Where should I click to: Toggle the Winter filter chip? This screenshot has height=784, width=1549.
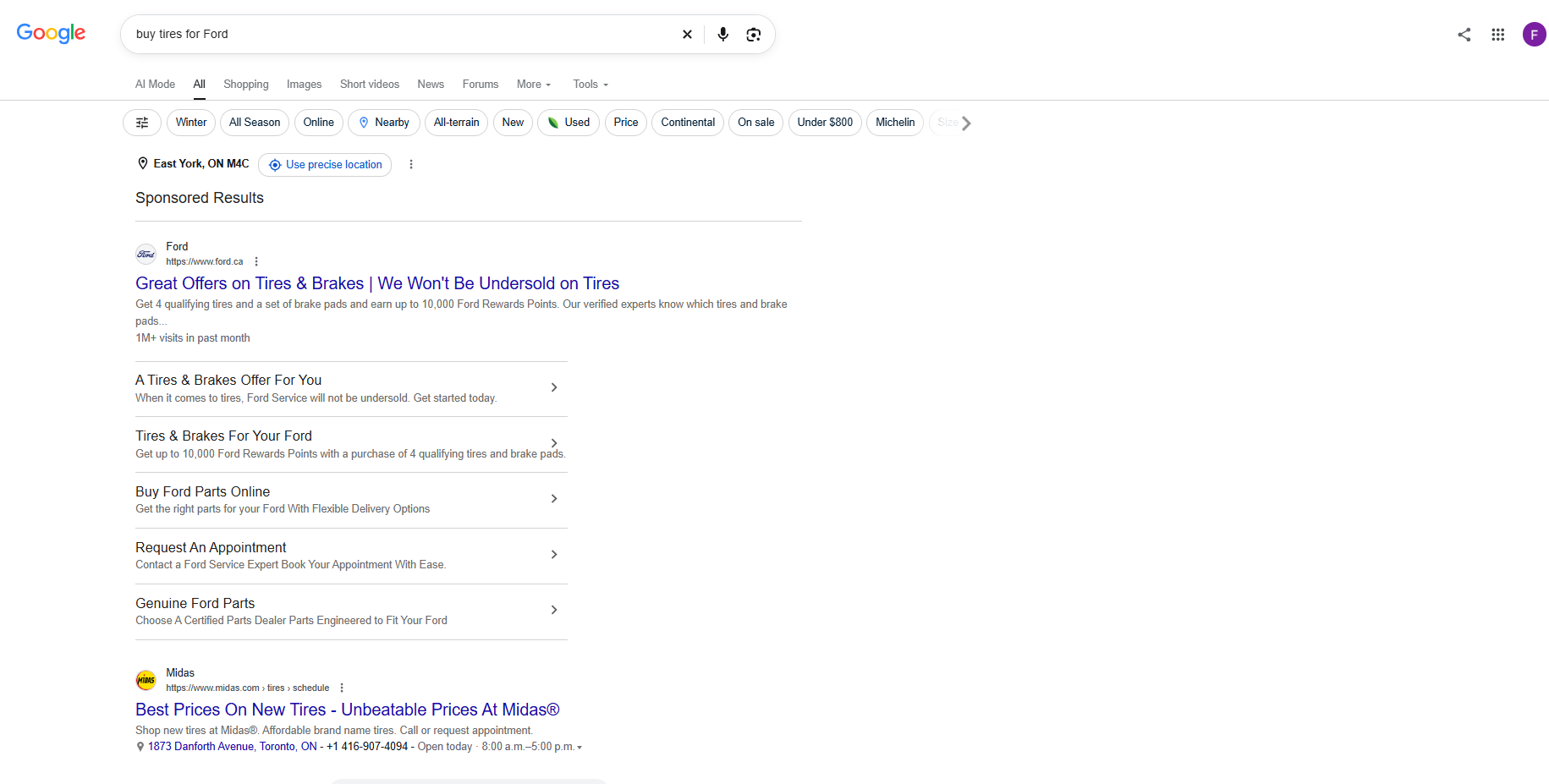[x=191, y=123]
